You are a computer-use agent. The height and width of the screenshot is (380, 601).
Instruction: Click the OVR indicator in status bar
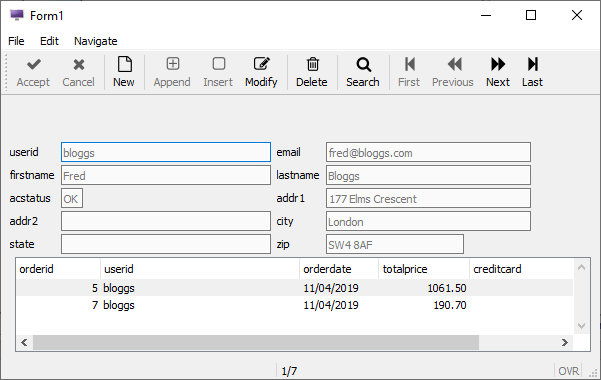pos(568,371)
